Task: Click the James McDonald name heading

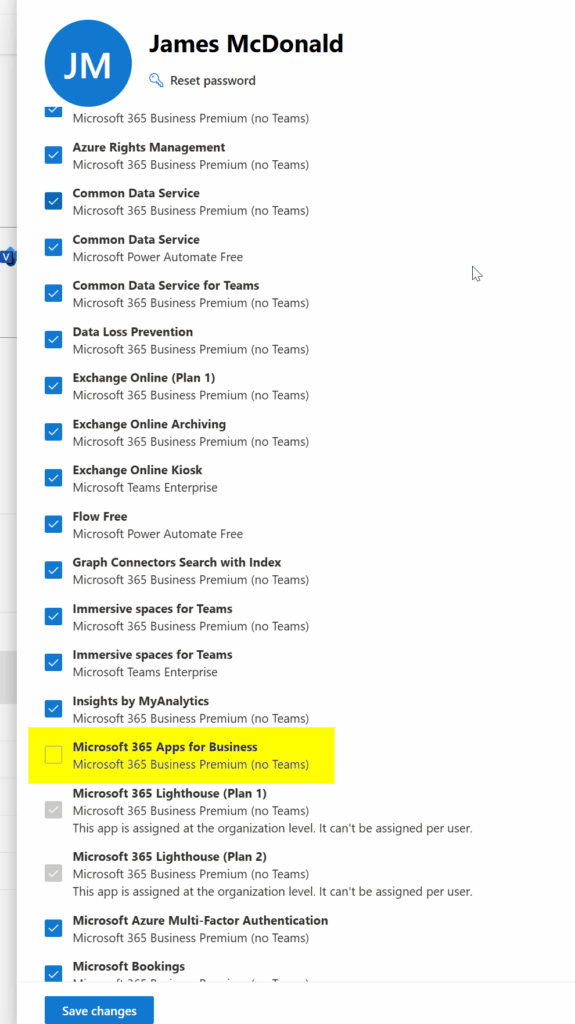Action: [246, 44]
